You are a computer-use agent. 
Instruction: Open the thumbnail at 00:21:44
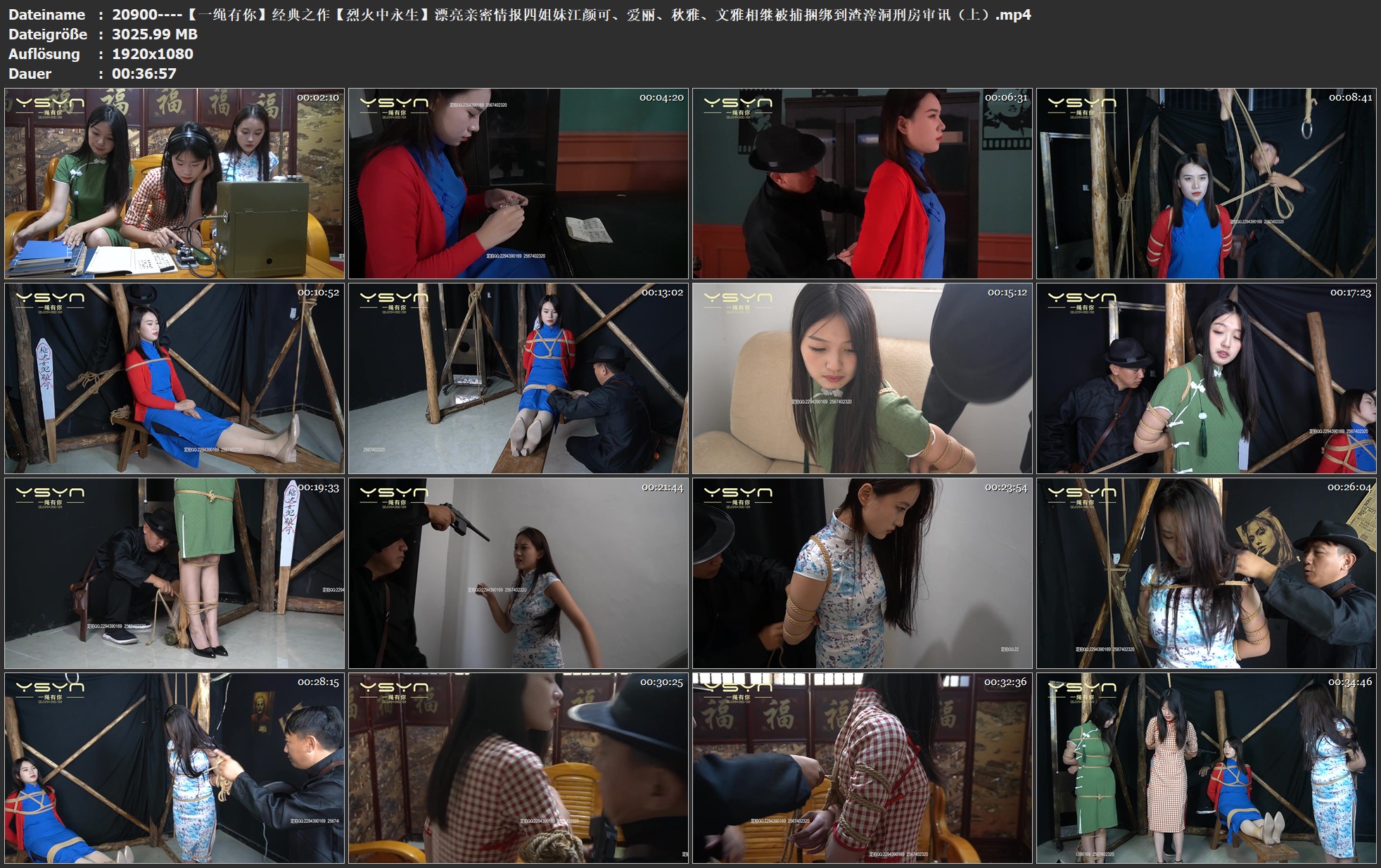518,573
